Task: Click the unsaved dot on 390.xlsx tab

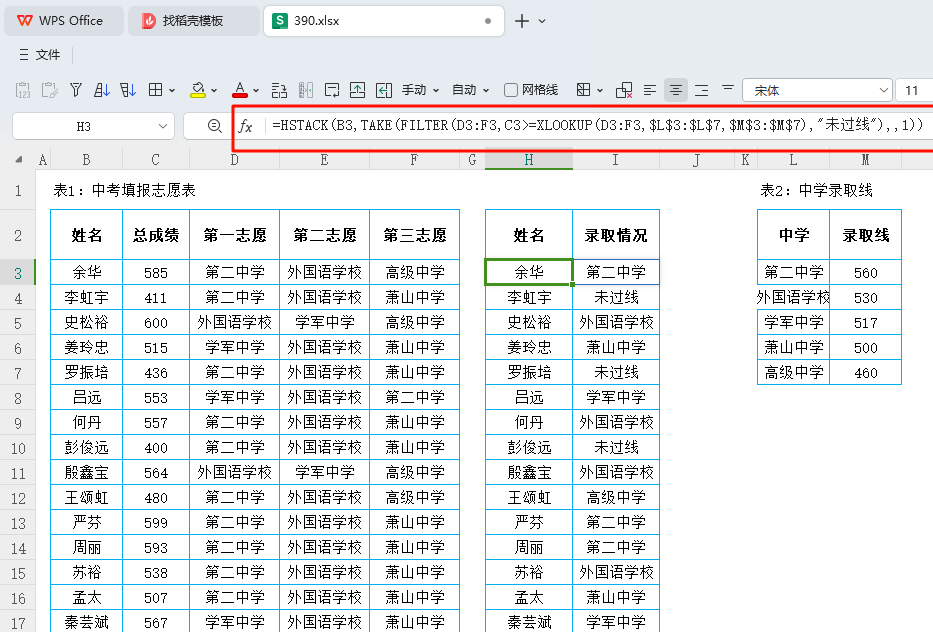Action: tap(488, 21)
